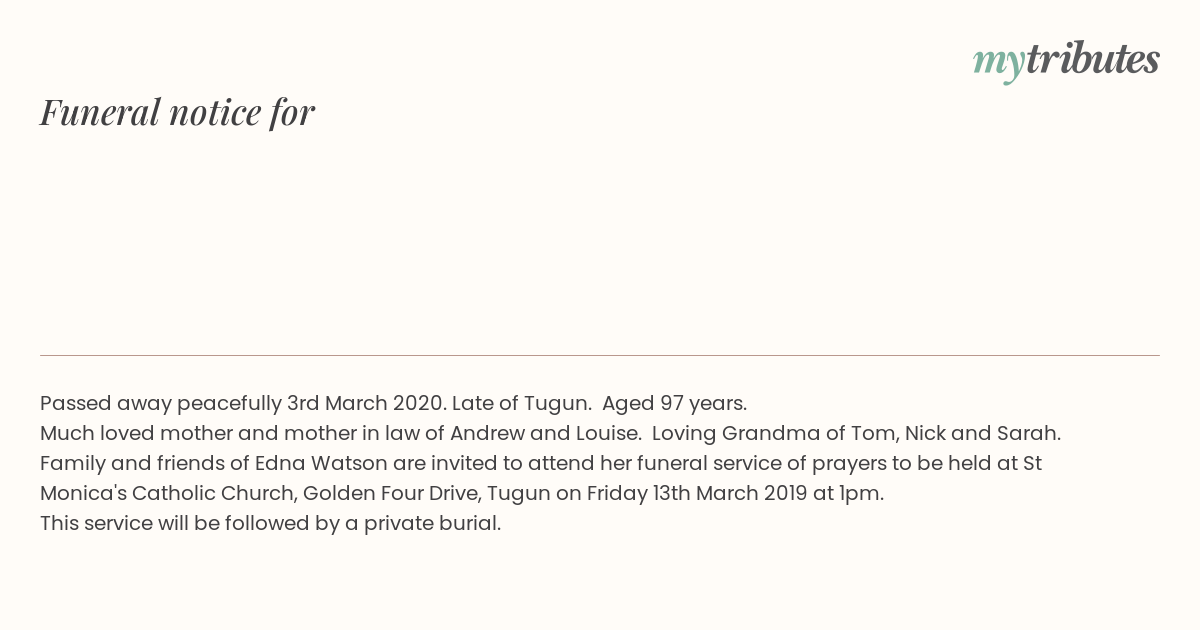Screen dimensions: 1200x630
Task: Click the names "Andrew and Louise"
Action: [x=544, y=434]
